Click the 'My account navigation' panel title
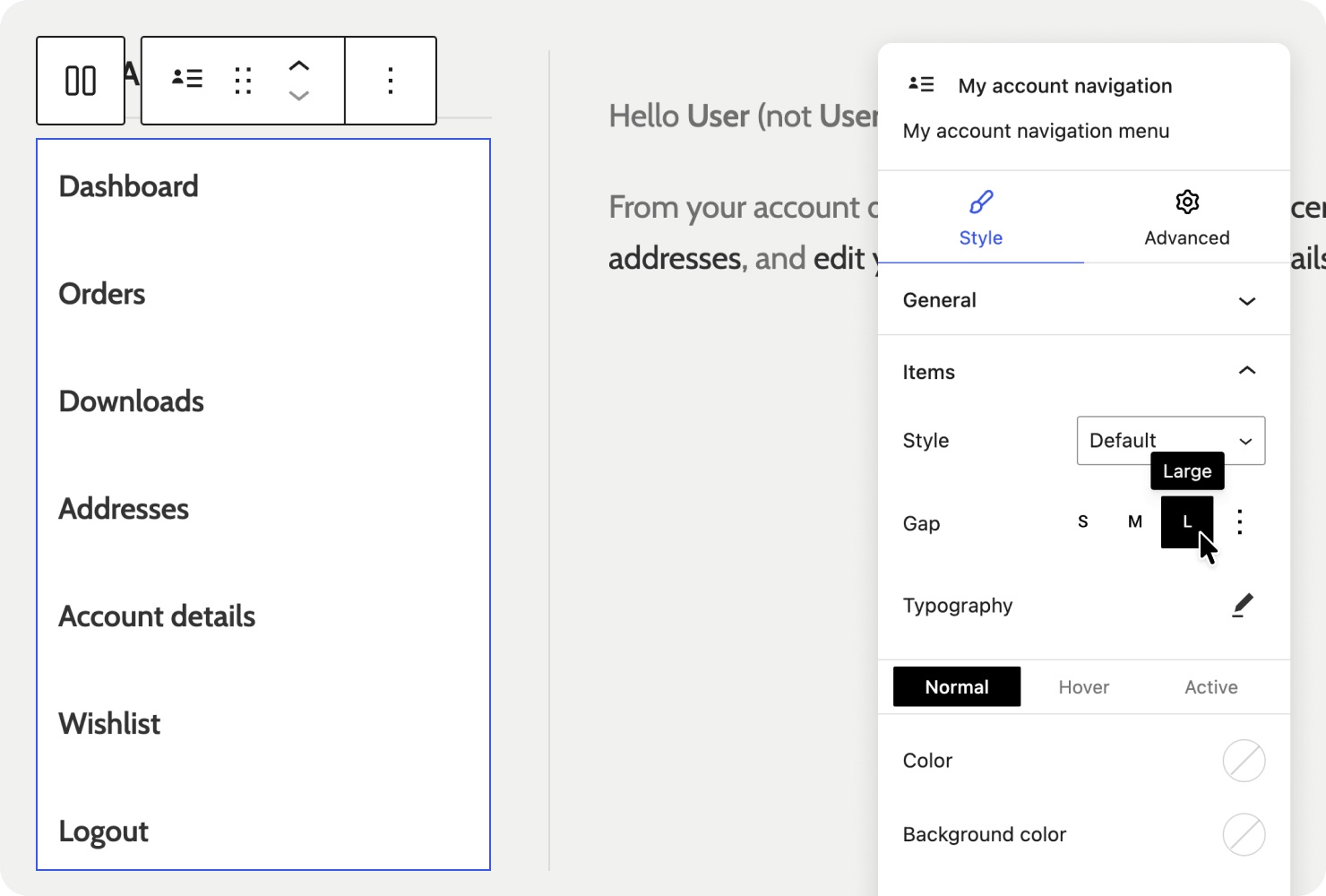This screenshot has width=1326, height=896. tap(1065, 86)
